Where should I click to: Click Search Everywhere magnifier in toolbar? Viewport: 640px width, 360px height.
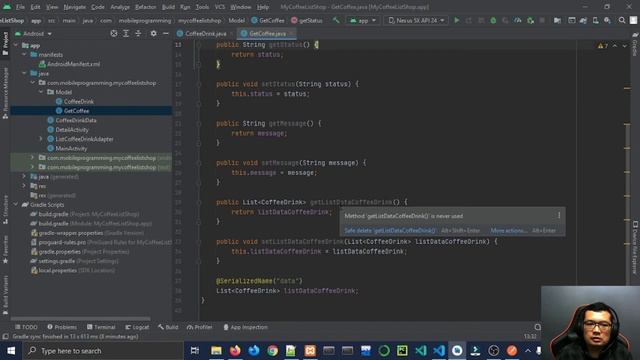point(622,20)
